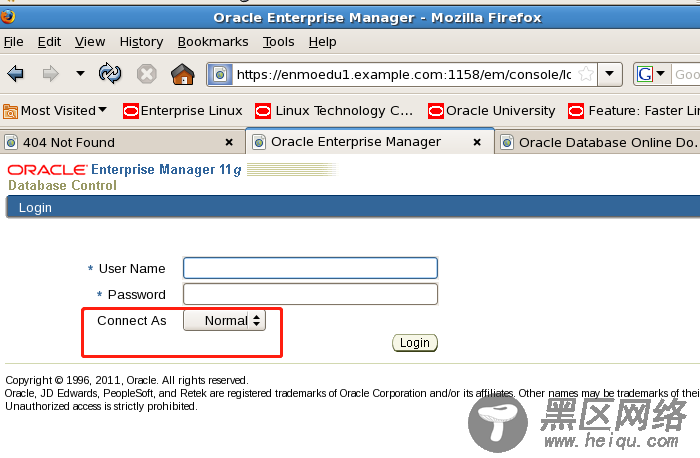Open the Linux Technology C... bookmark
This screenshot has height=458, width=700.
point(333,110)
